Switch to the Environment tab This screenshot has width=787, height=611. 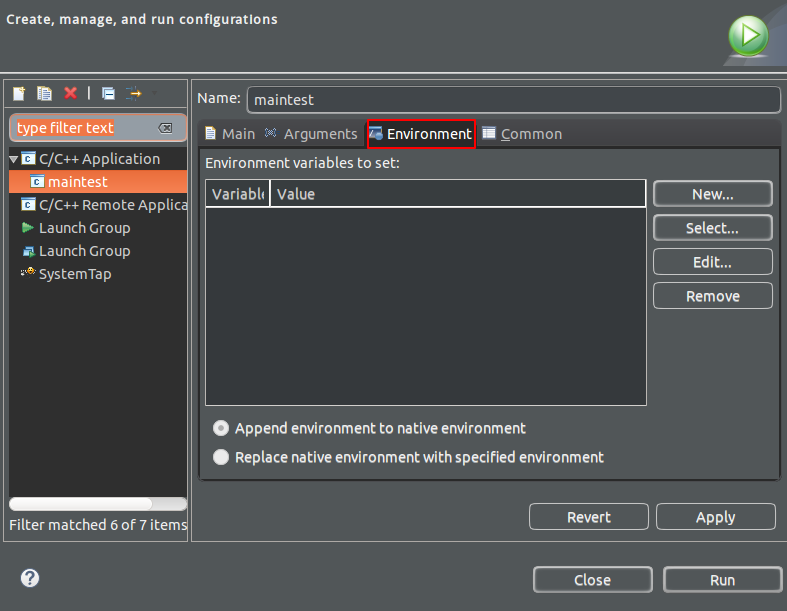pyautogui.click(x=421, y=134)
